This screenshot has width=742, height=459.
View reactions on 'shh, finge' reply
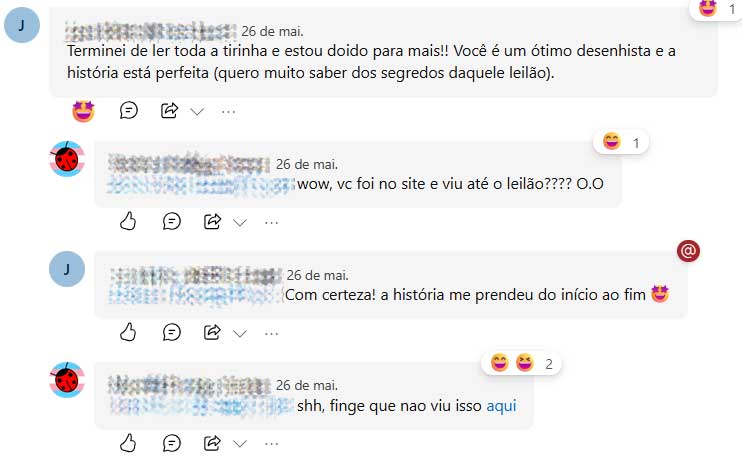point(521,364)
